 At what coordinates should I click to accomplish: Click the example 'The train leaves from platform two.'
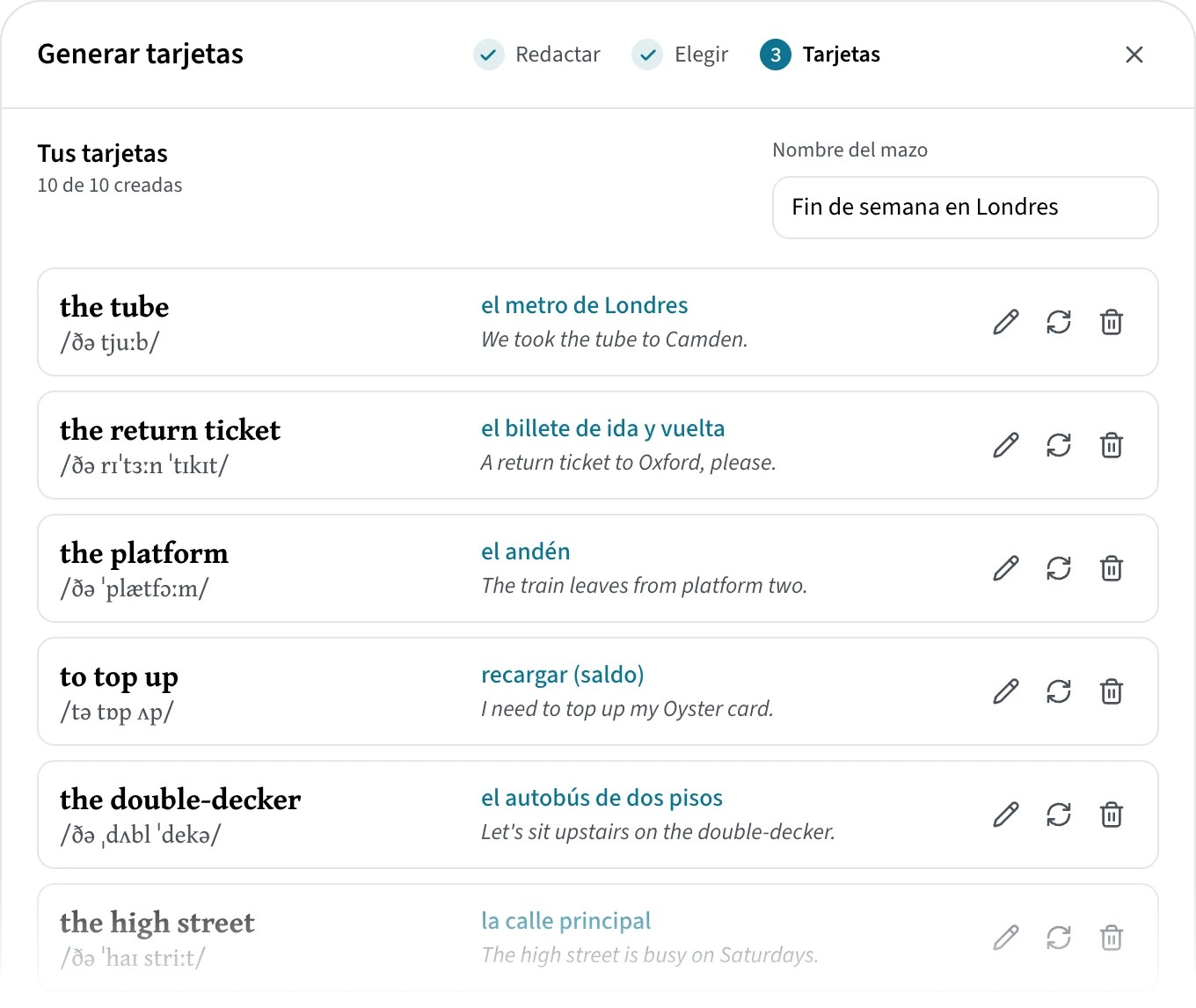[644, 586]
